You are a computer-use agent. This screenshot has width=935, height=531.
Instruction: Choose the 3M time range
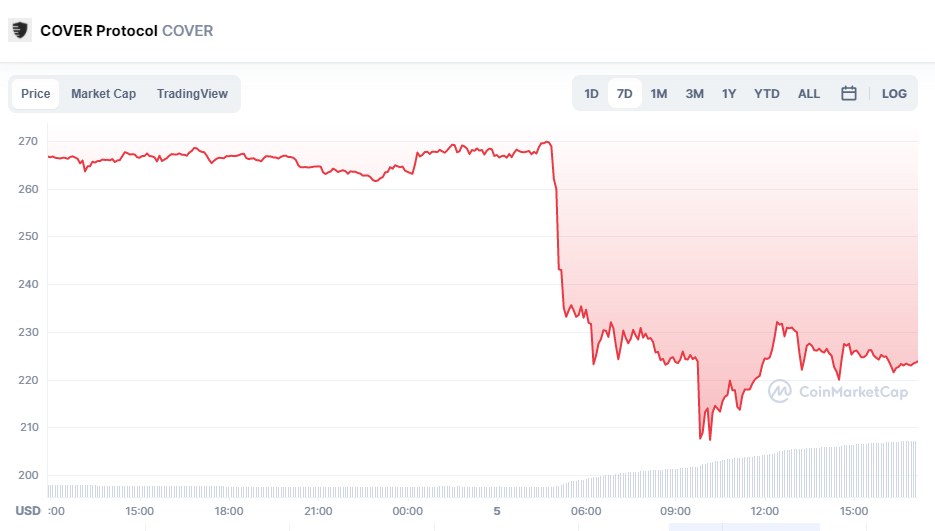coord(694,94)
